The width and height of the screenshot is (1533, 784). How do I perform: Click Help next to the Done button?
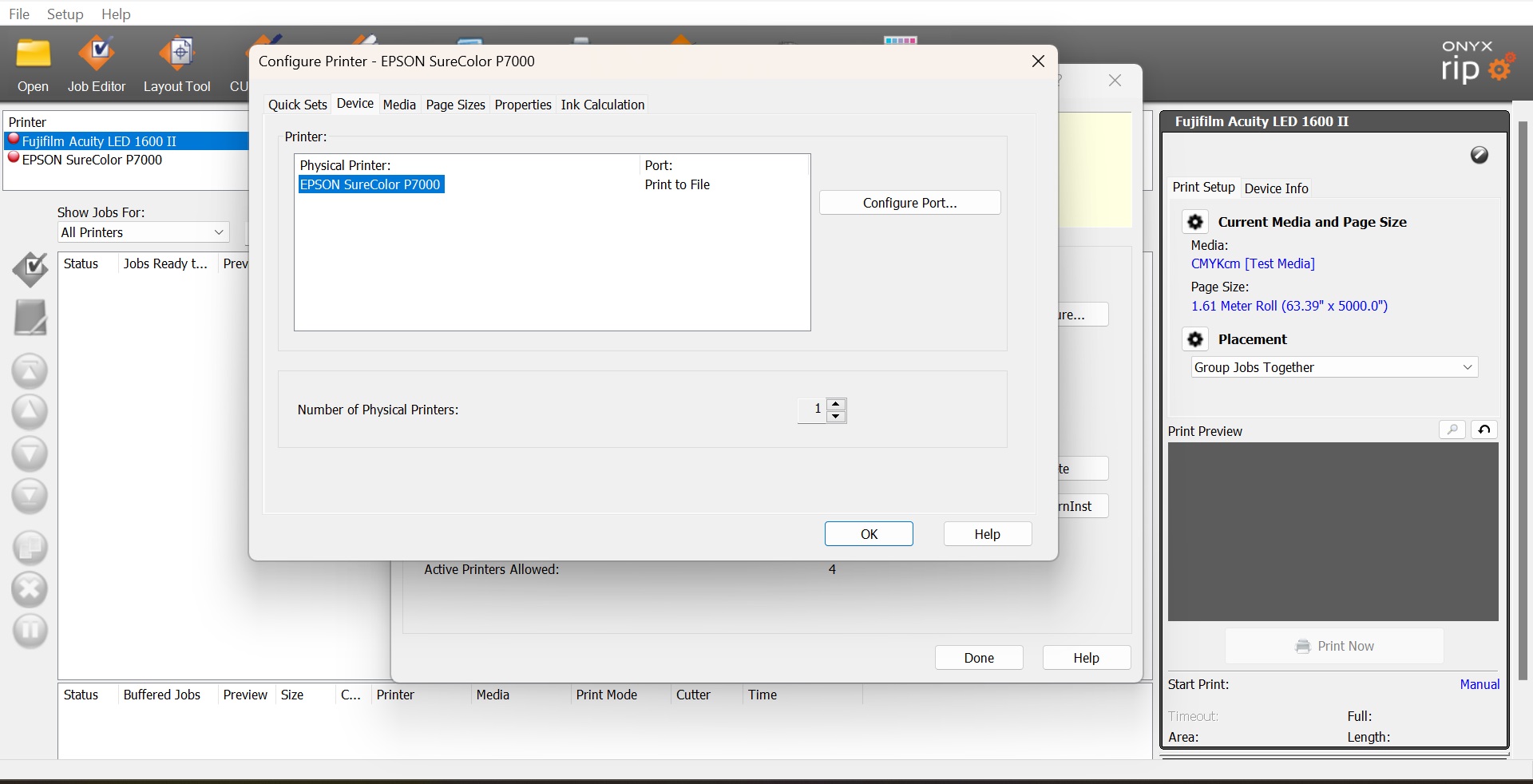point(1086,658)
